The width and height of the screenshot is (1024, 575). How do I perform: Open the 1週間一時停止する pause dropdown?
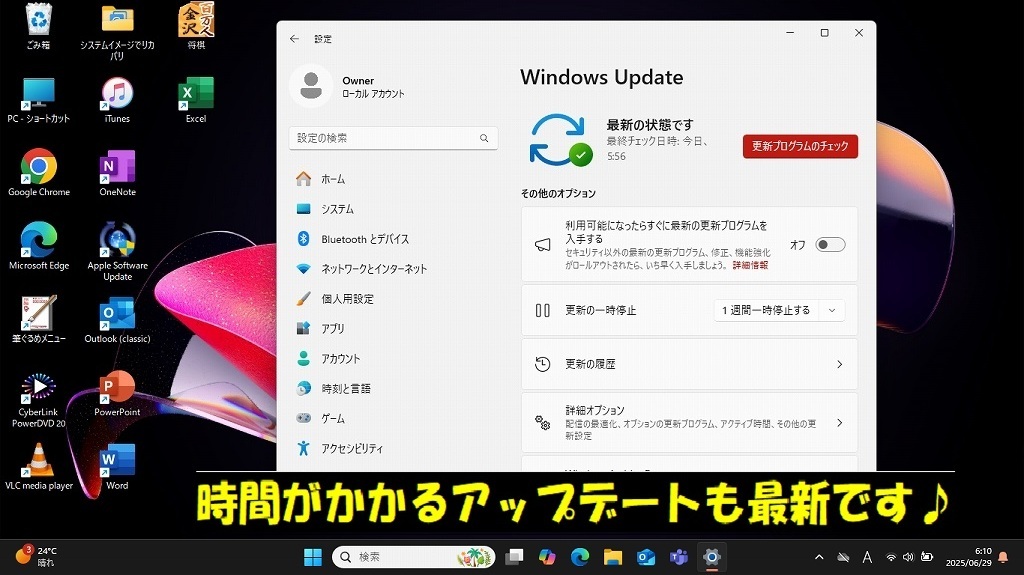(779, 310)
